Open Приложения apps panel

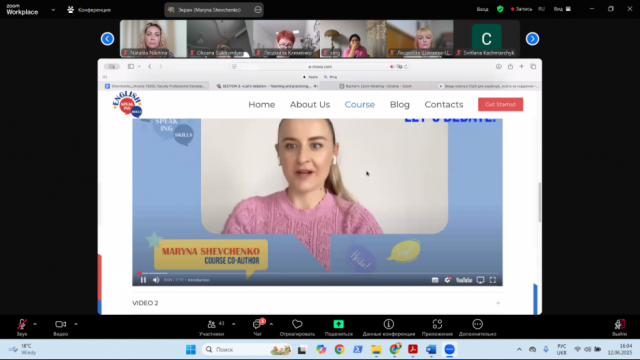tap(437, 328)
